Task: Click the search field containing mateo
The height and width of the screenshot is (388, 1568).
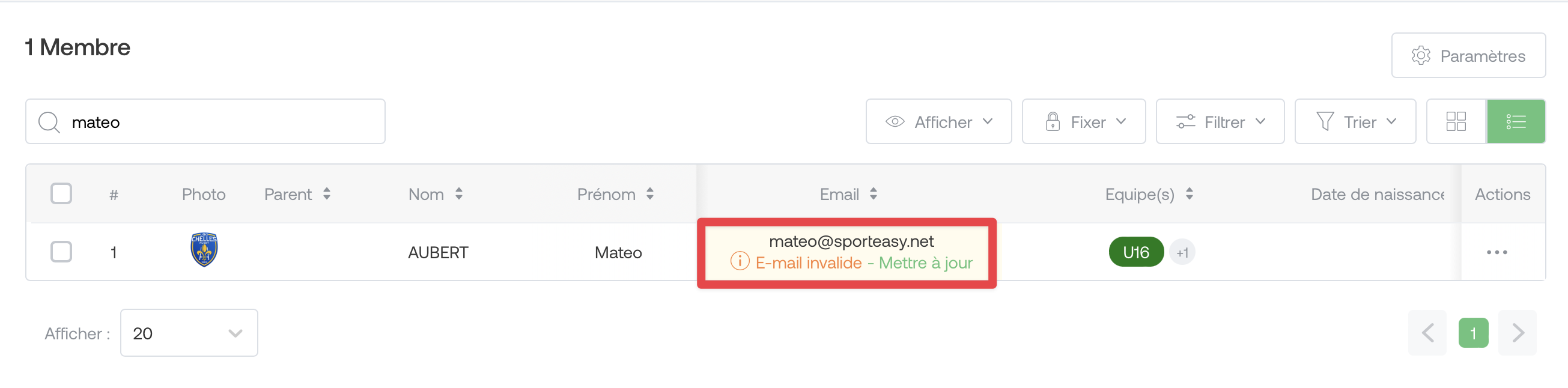Action: (x=205, y=122)
